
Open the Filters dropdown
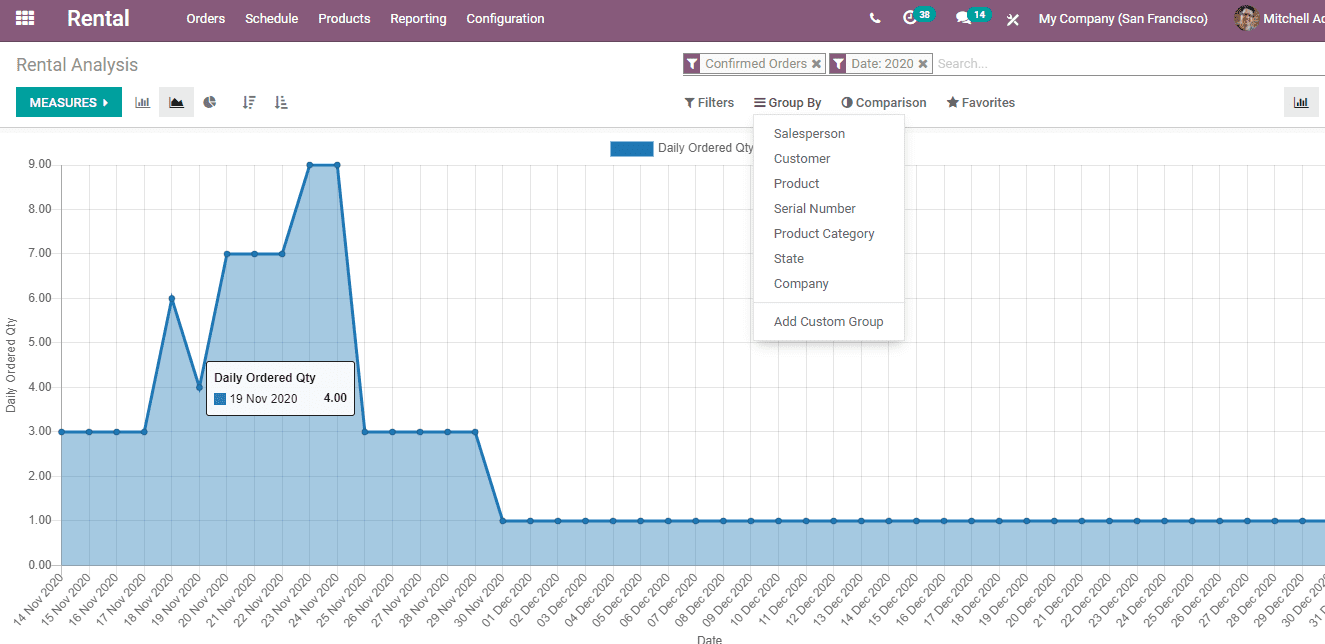coord(709,103)
